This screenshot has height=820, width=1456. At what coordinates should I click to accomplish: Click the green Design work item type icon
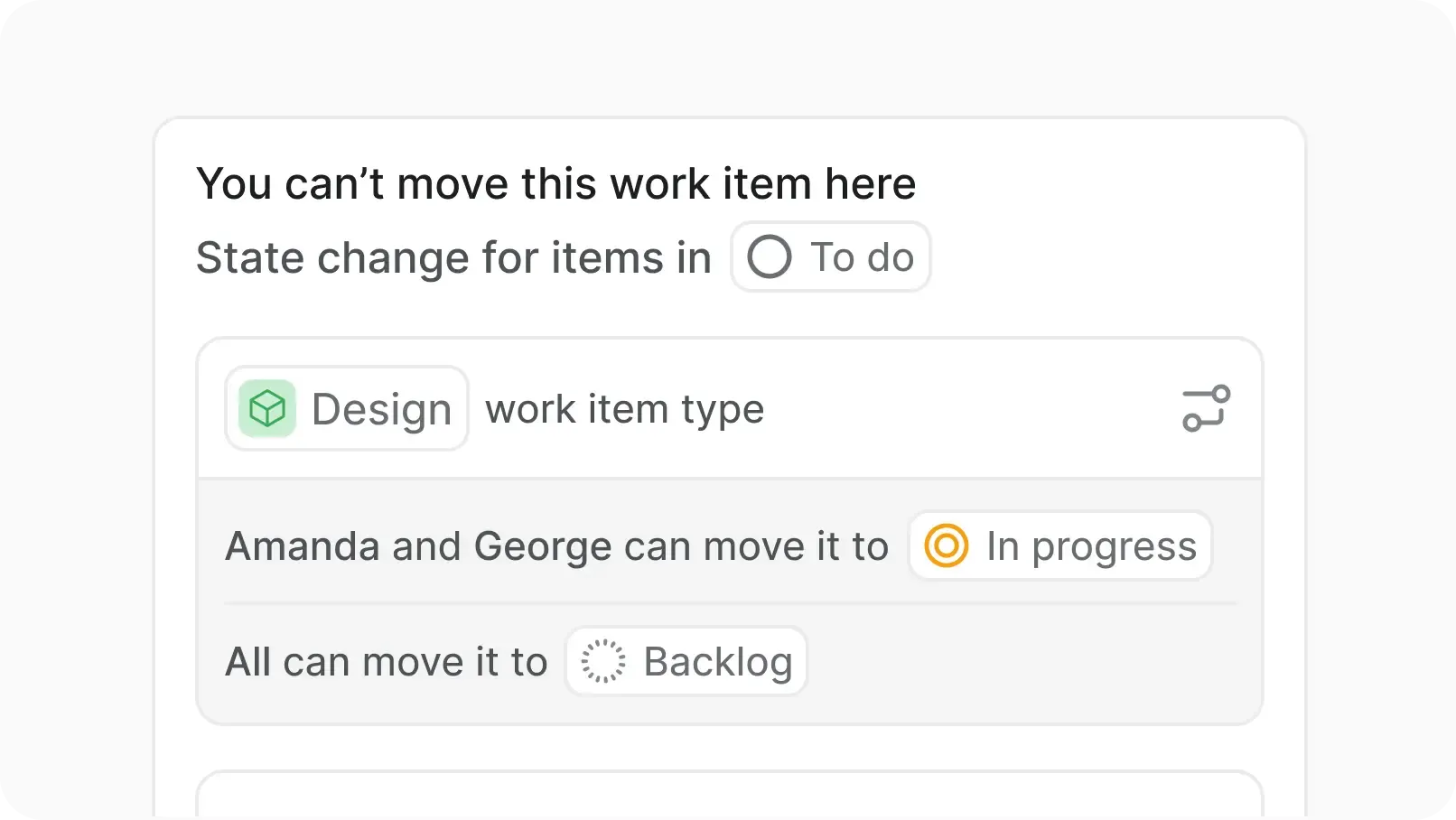(x=266, y=408)
